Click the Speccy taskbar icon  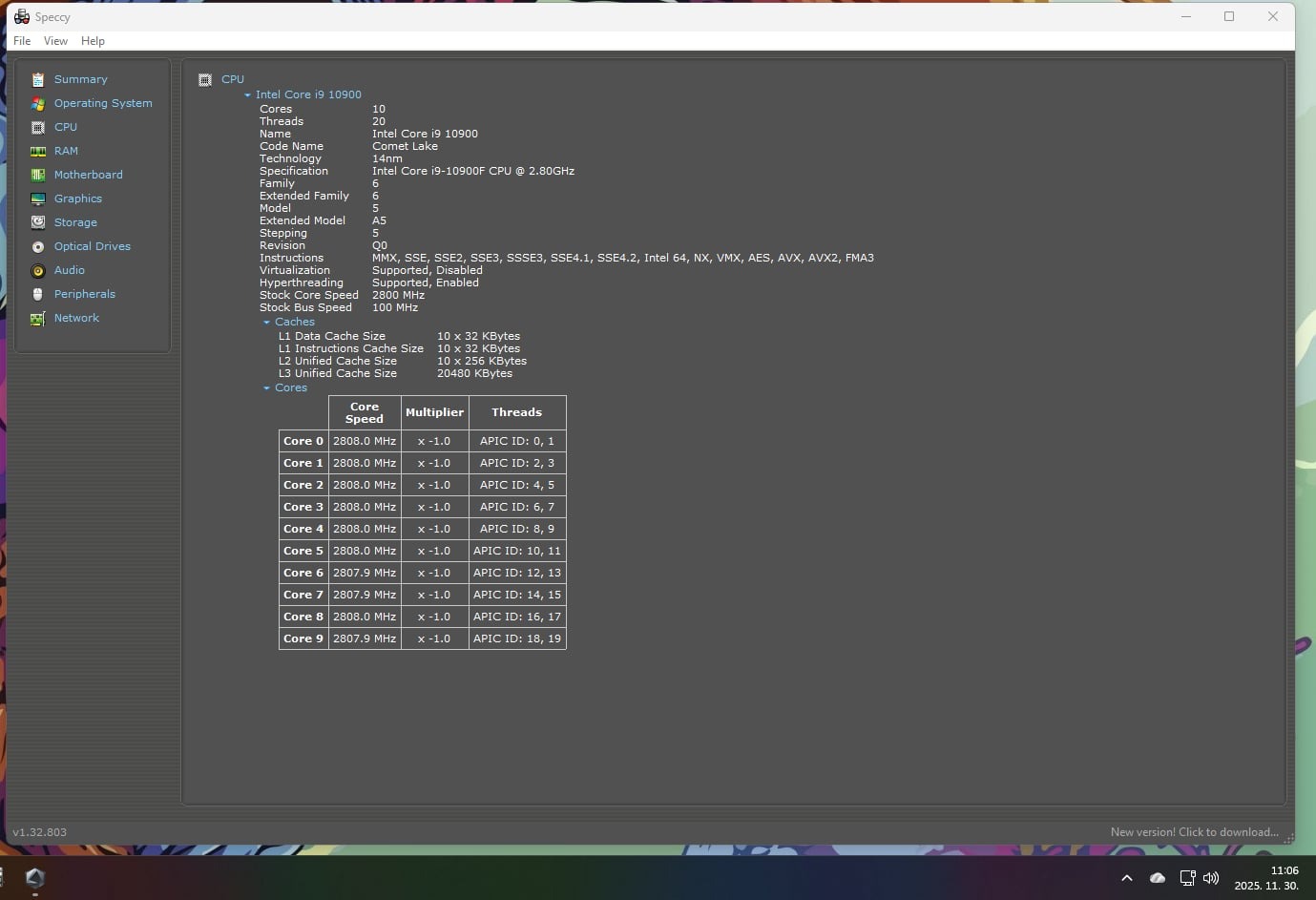pyautogui.click(x=35, y=877)
